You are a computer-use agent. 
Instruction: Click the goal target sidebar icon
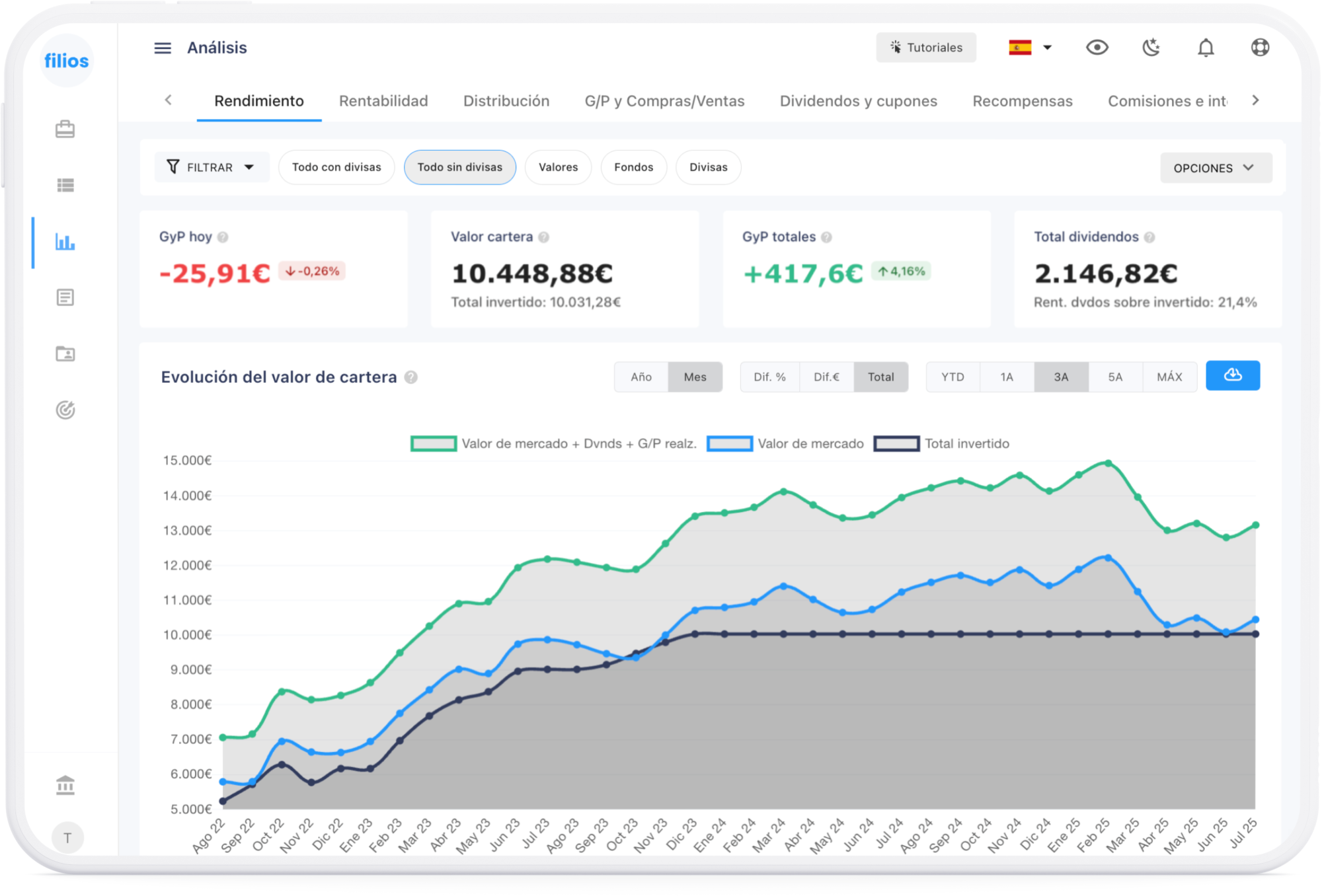(65, 410)
